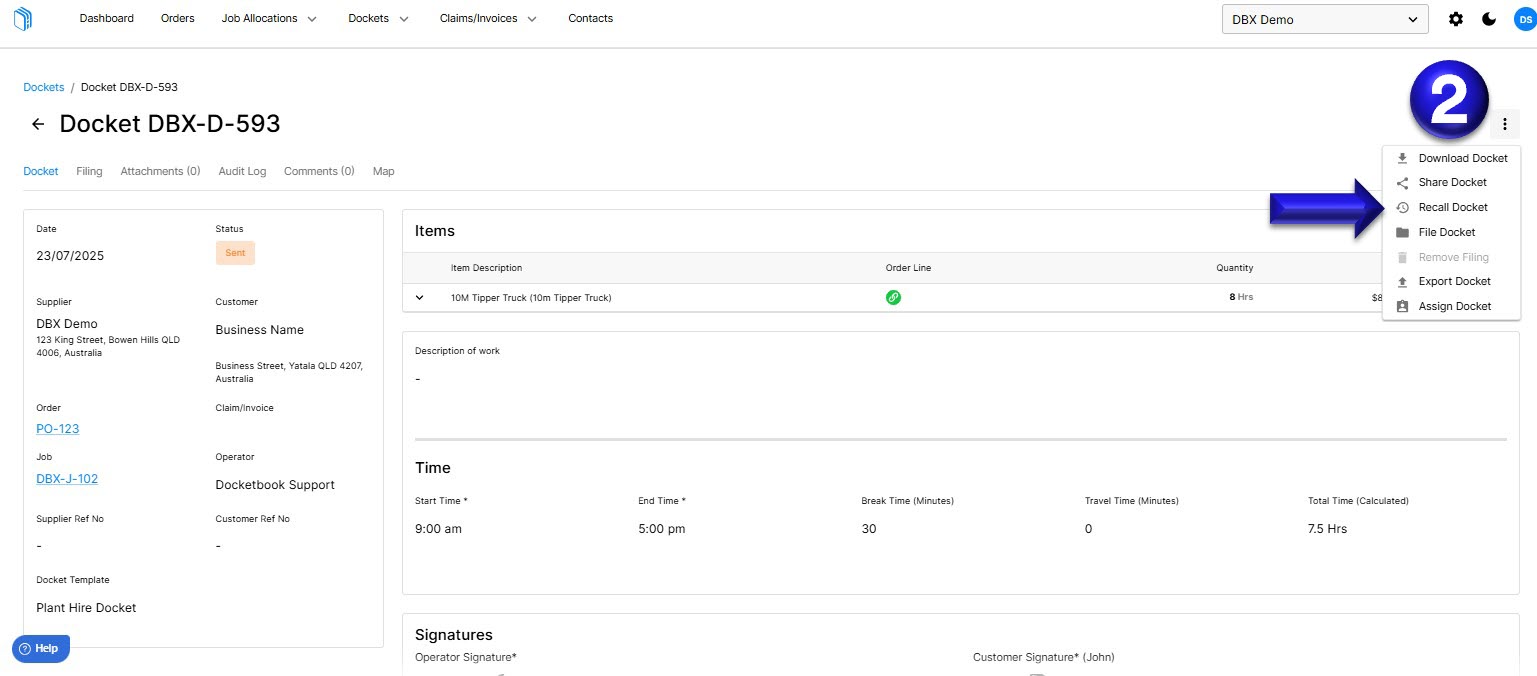
Task: Switch to the Map tab
Action: (383, 171)
